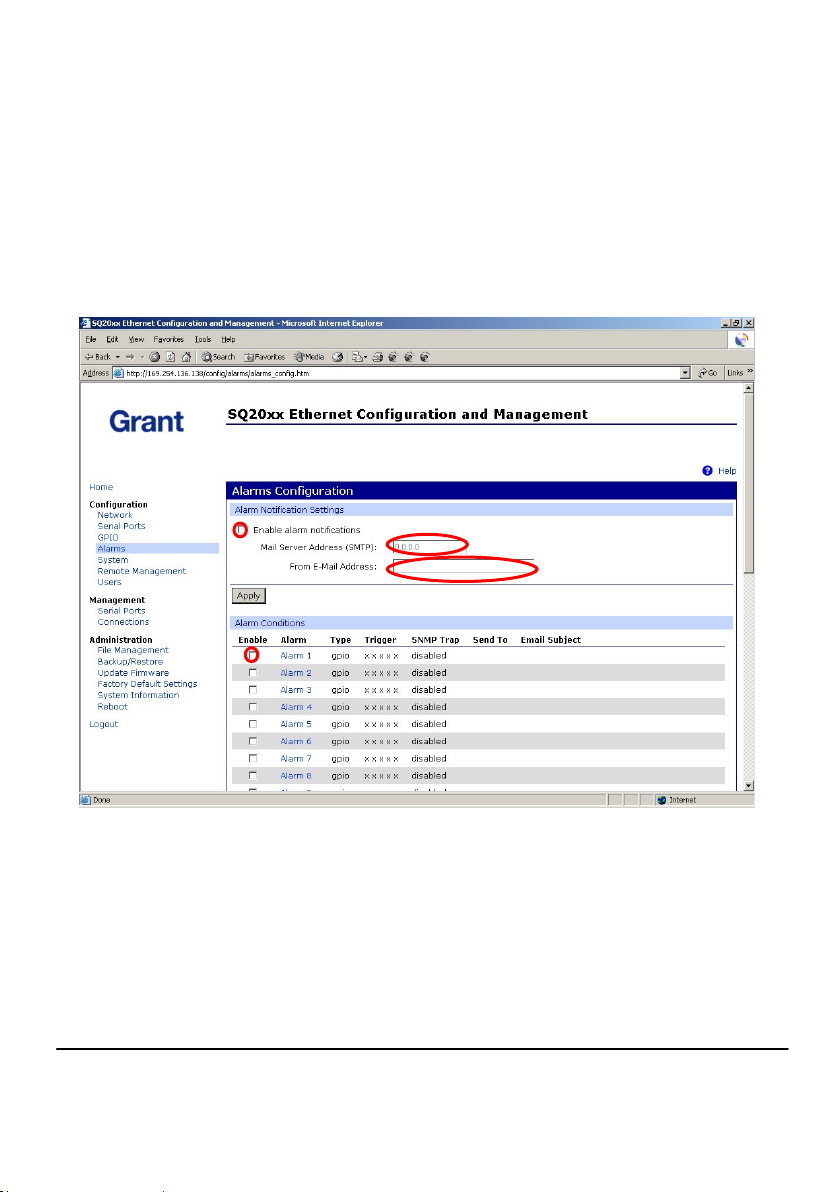Open the Favorites toolbar button
Image resolution: width=840 pixels, height=1192 pixels.
264,357
